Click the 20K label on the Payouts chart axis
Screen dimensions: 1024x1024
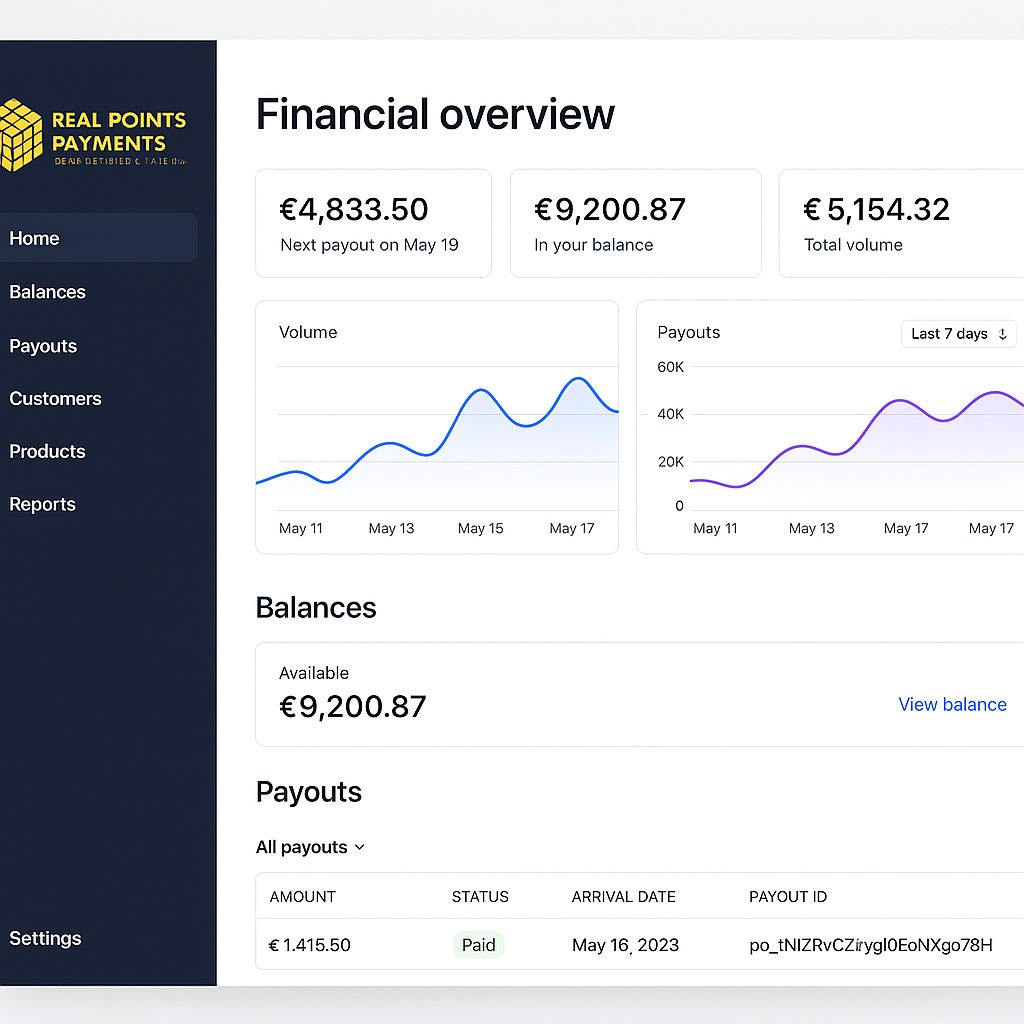click(671, 462)
